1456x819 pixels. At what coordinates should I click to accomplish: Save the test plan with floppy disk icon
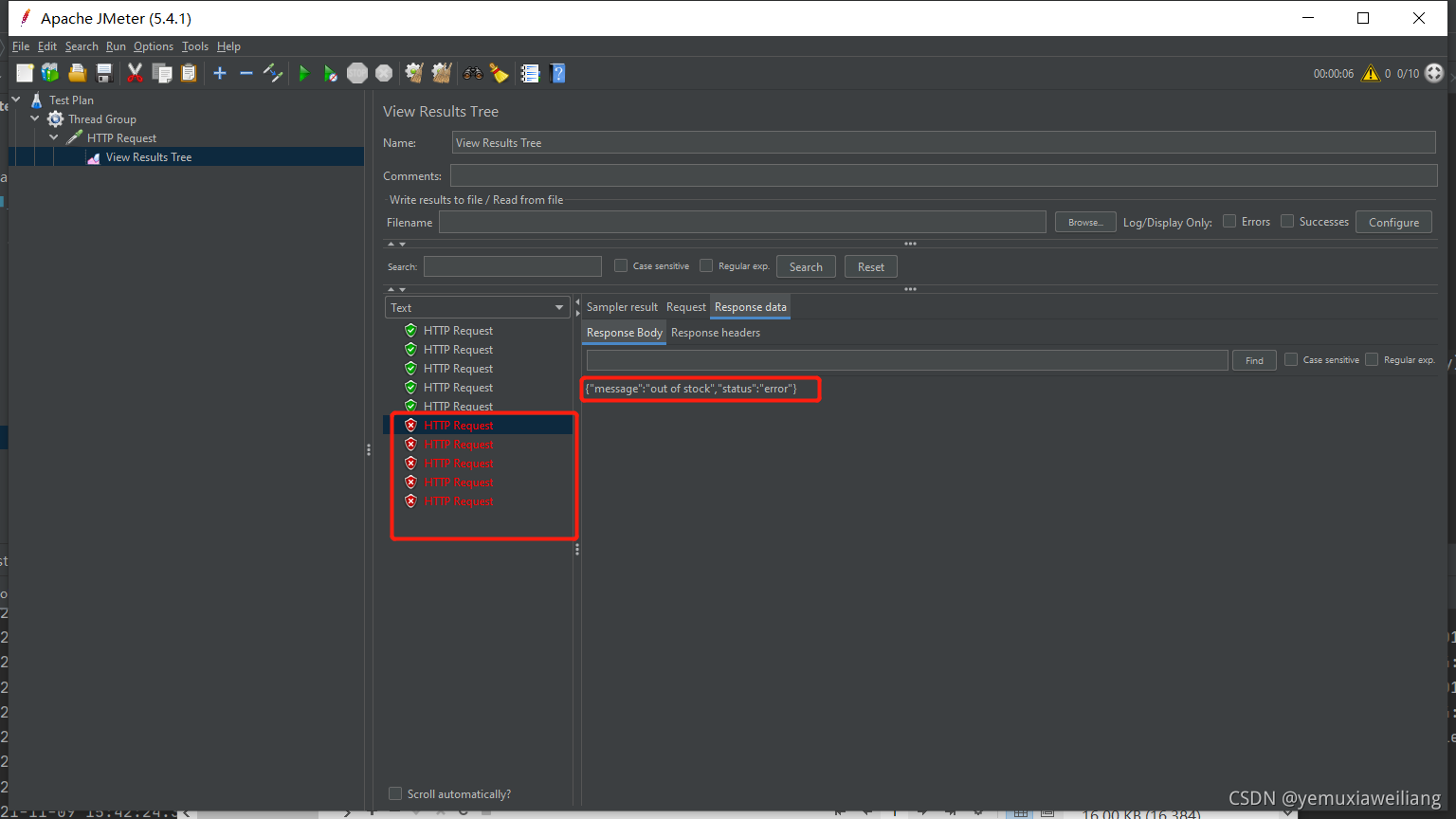point(104,73)
